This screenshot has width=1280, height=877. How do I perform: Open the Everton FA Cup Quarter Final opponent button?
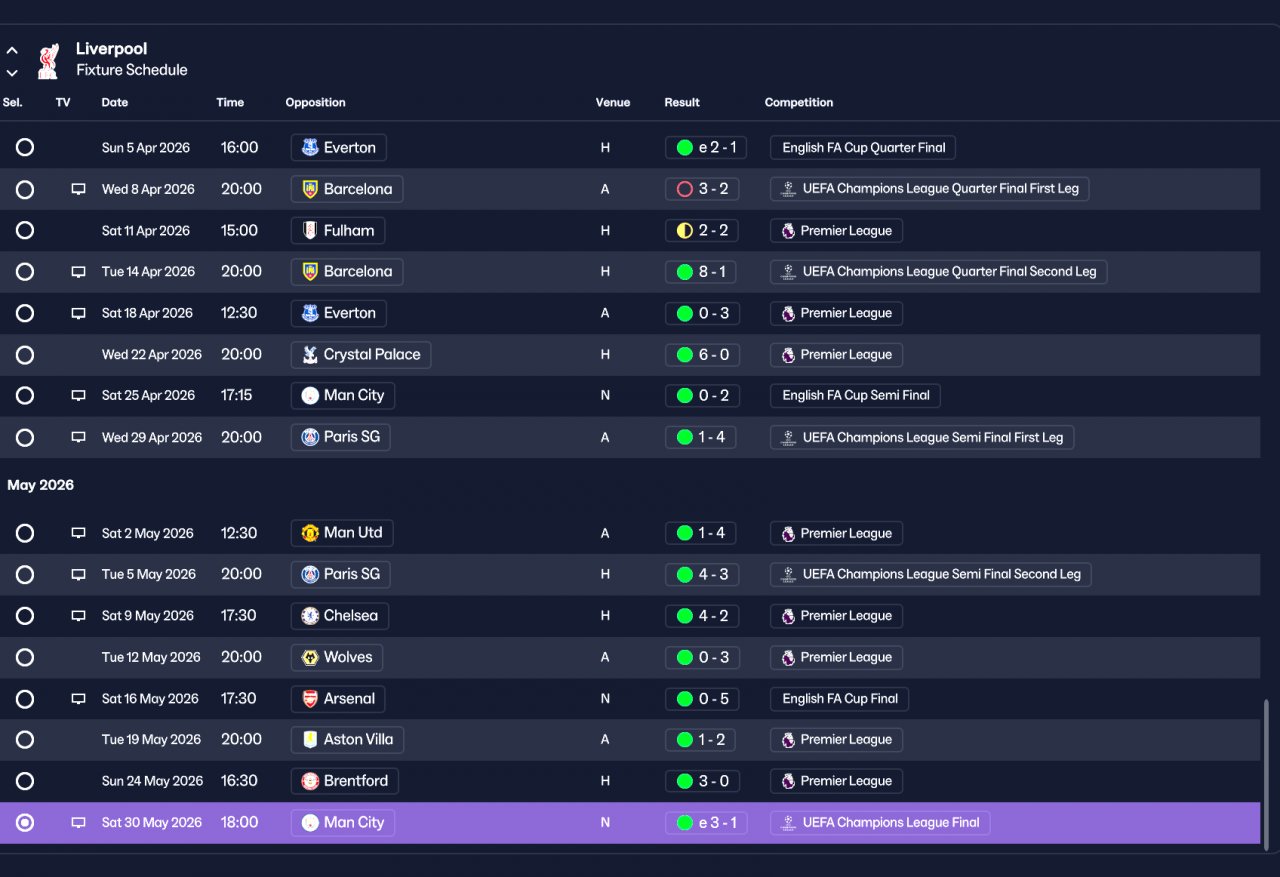click(x=338, y=148)
